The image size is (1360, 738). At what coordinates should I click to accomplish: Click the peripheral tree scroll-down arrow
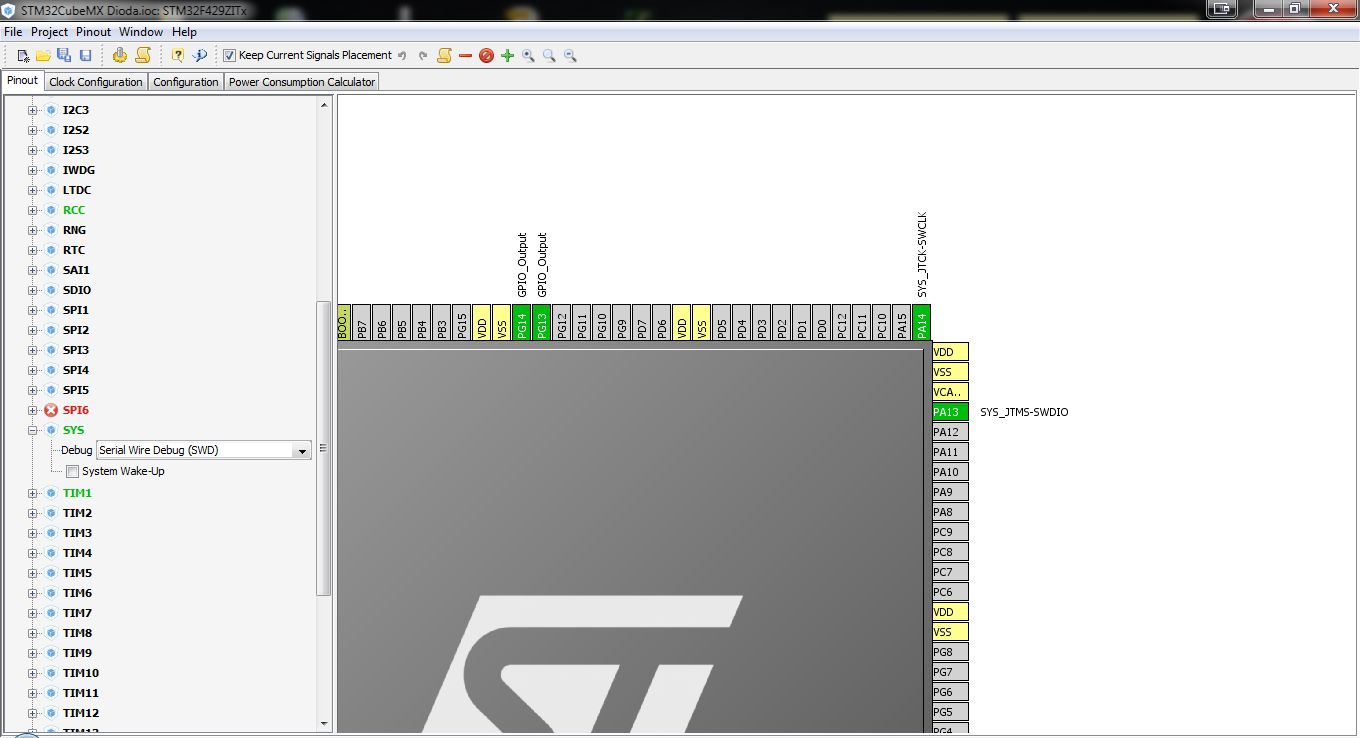(x=324, y=723)
